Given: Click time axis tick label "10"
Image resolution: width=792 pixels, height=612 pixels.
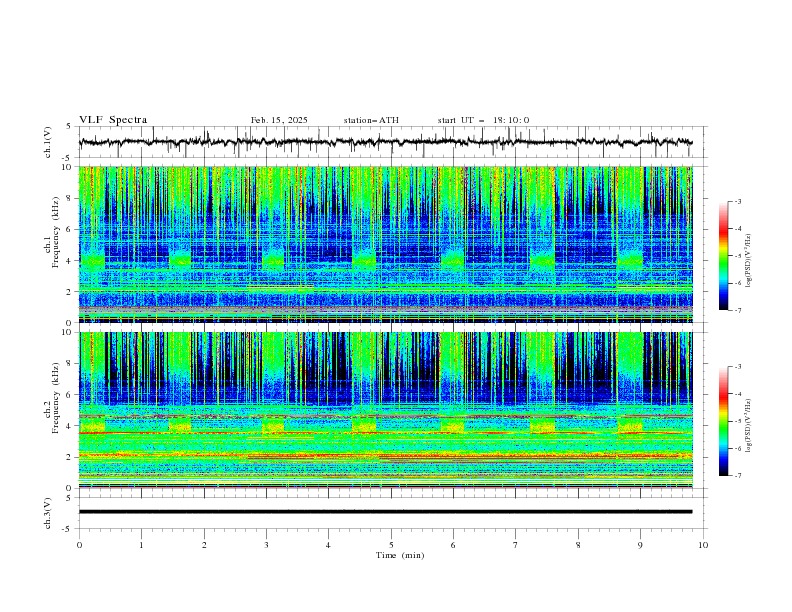Looking at the screenshot, I should pyautogui.click(x=703, y=545).
